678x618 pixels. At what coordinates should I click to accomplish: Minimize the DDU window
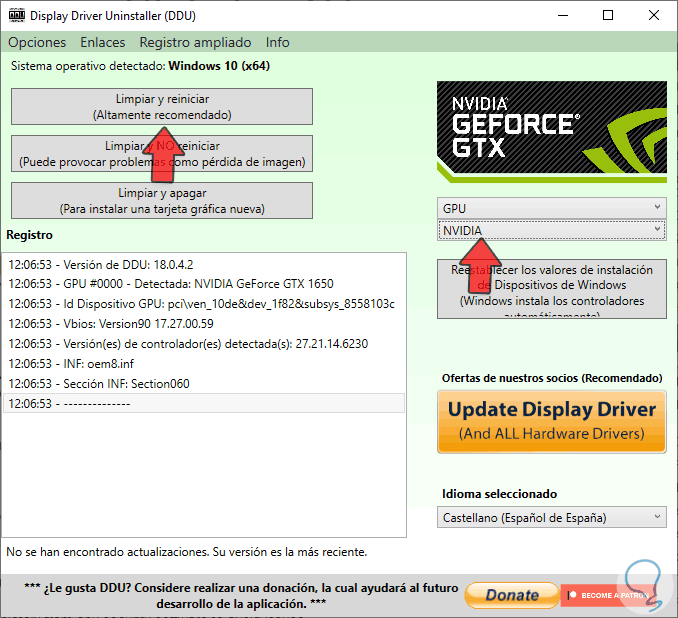click(563, 16)
